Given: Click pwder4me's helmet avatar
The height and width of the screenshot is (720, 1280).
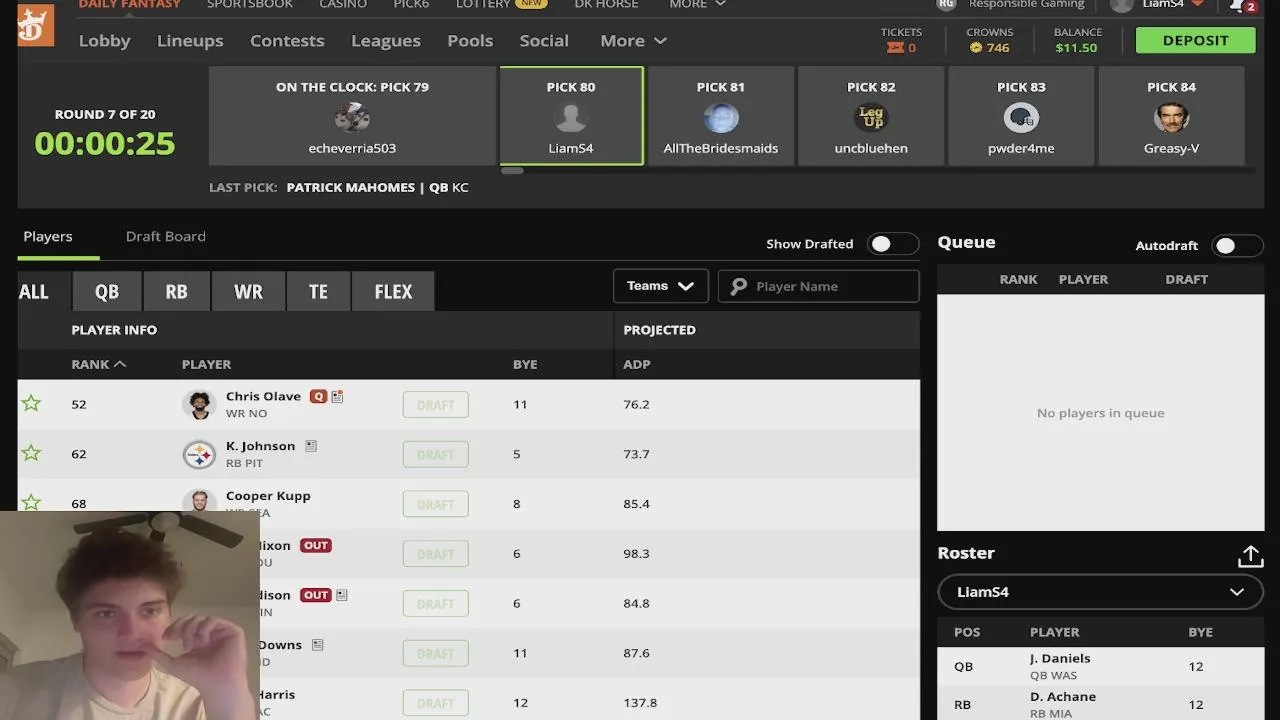Looking at the screenshot, I should [1021, 119].
